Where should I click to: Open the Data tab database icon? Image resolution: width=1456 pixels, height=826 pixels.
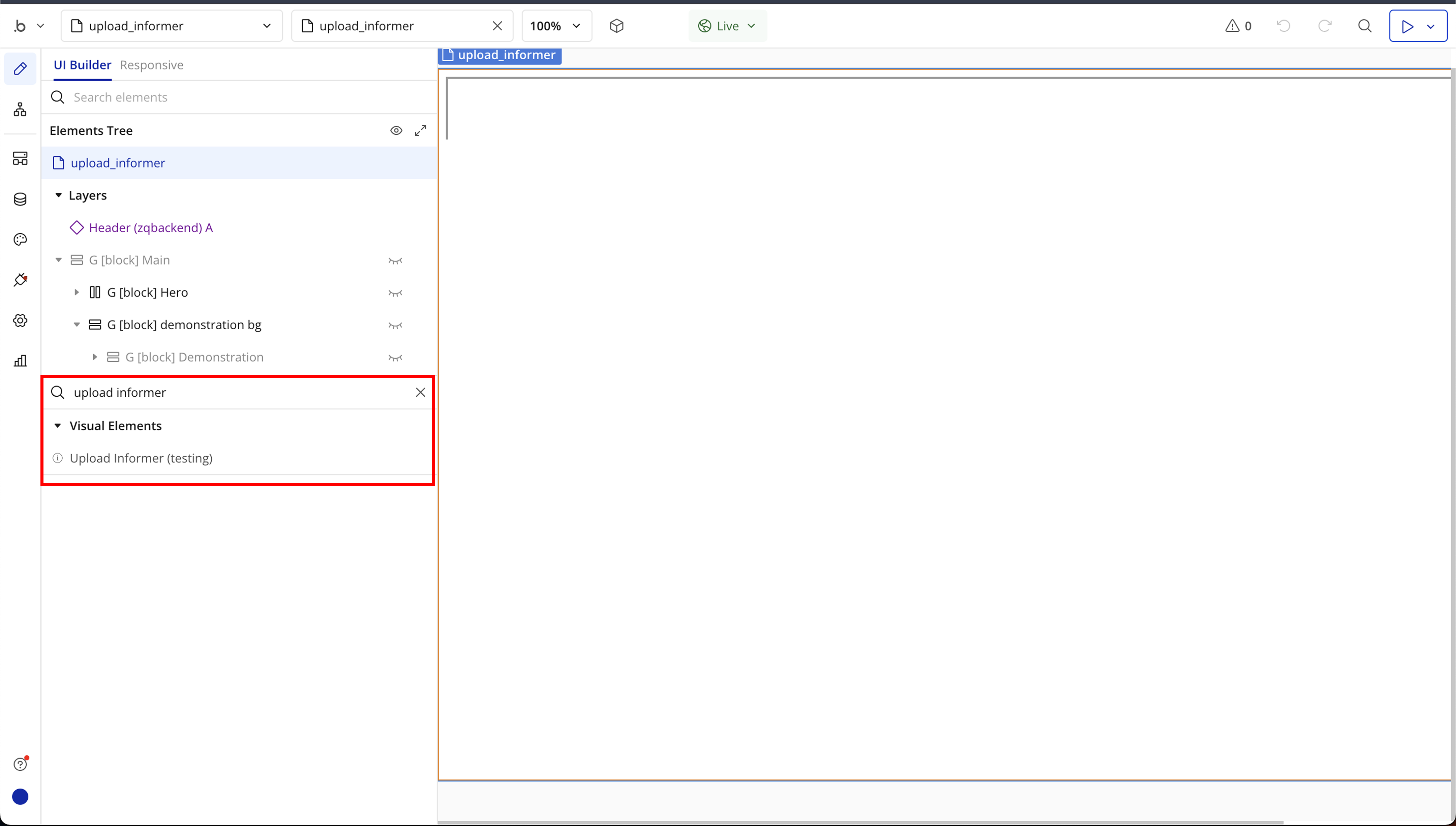[x=20, y=199]
